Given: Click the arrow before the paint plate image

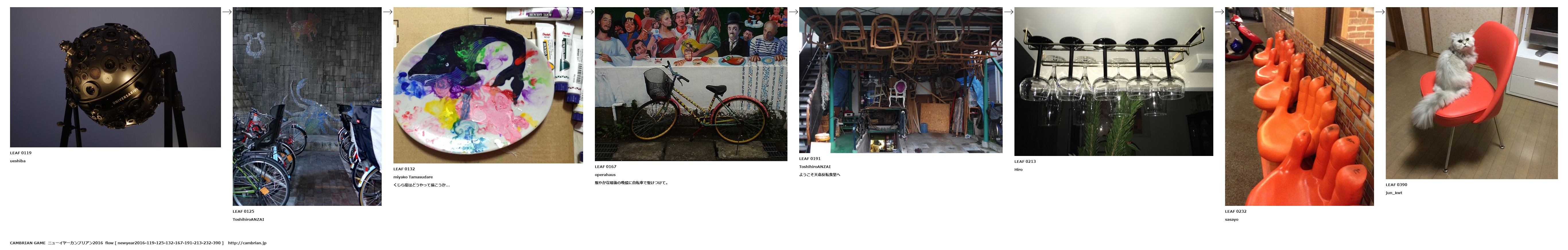Looking at the screenshot, I should [387, 11].
